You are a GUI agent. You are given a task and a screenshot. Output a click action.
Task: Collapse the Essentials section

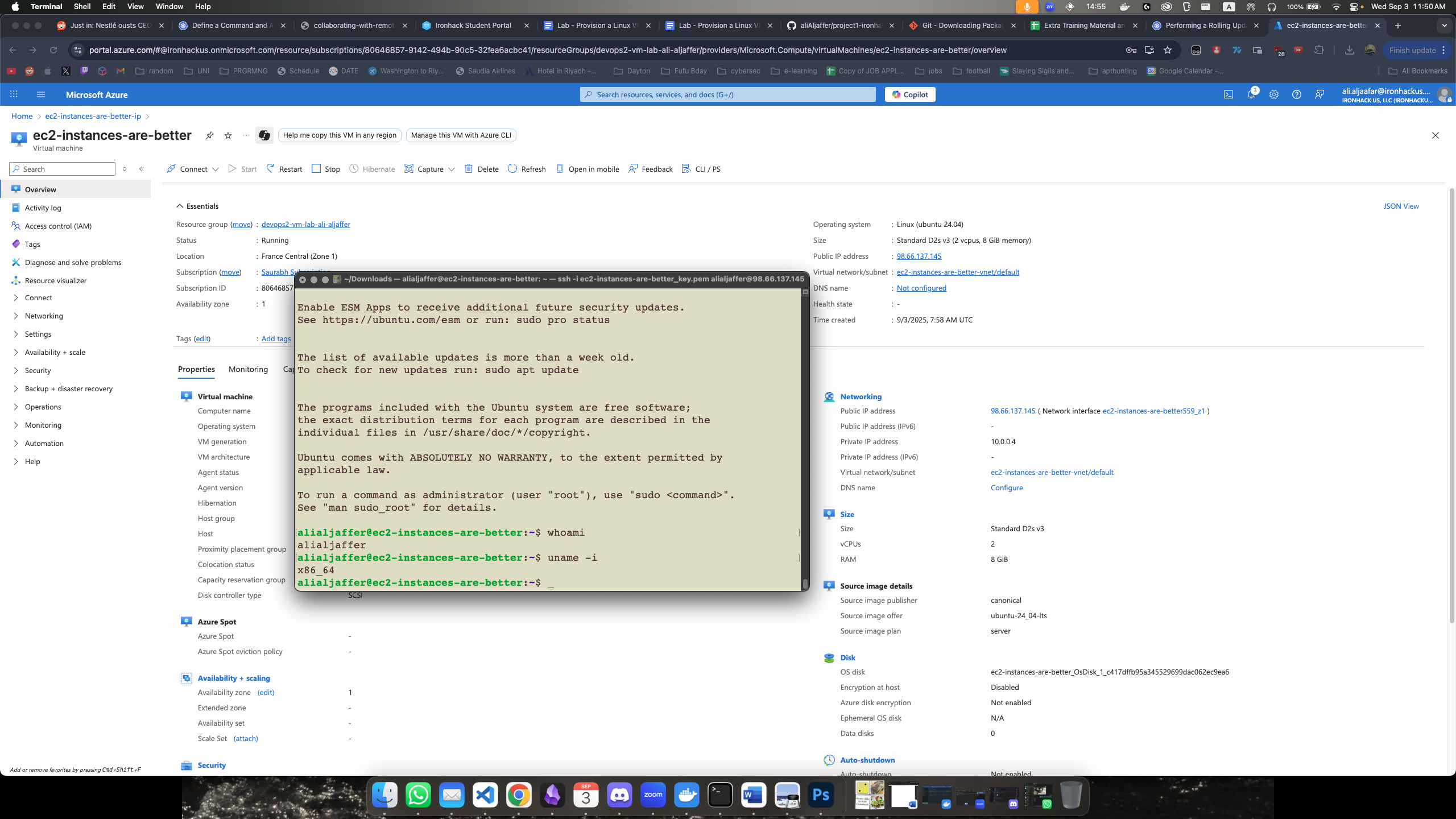point(180,206)
